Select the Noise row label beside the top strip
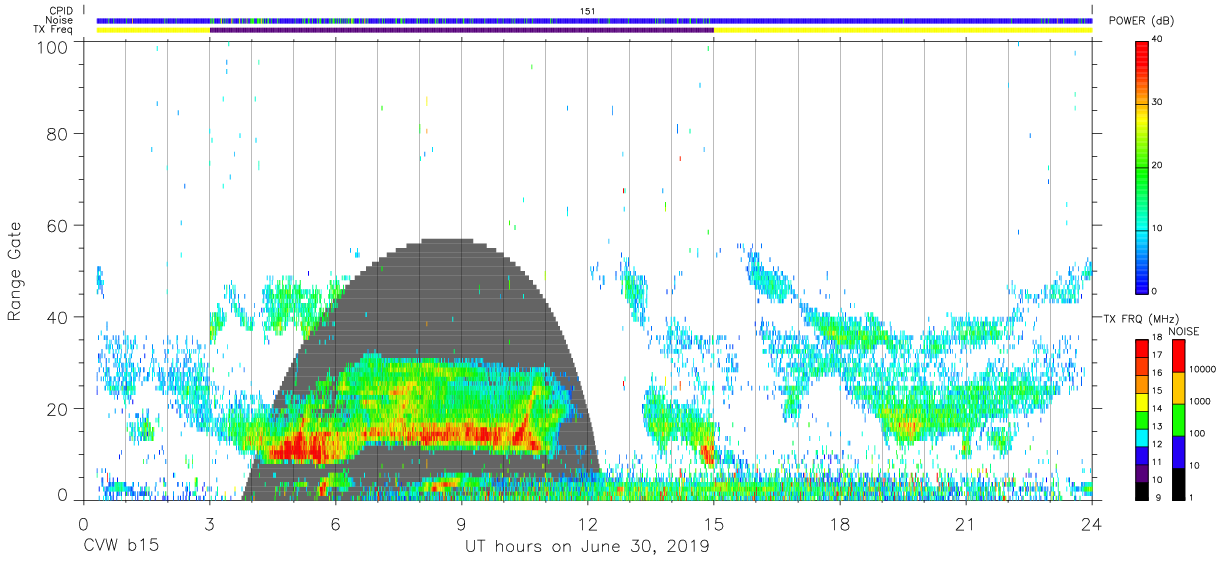The image size is (1228, 567). tap(59, 20)
